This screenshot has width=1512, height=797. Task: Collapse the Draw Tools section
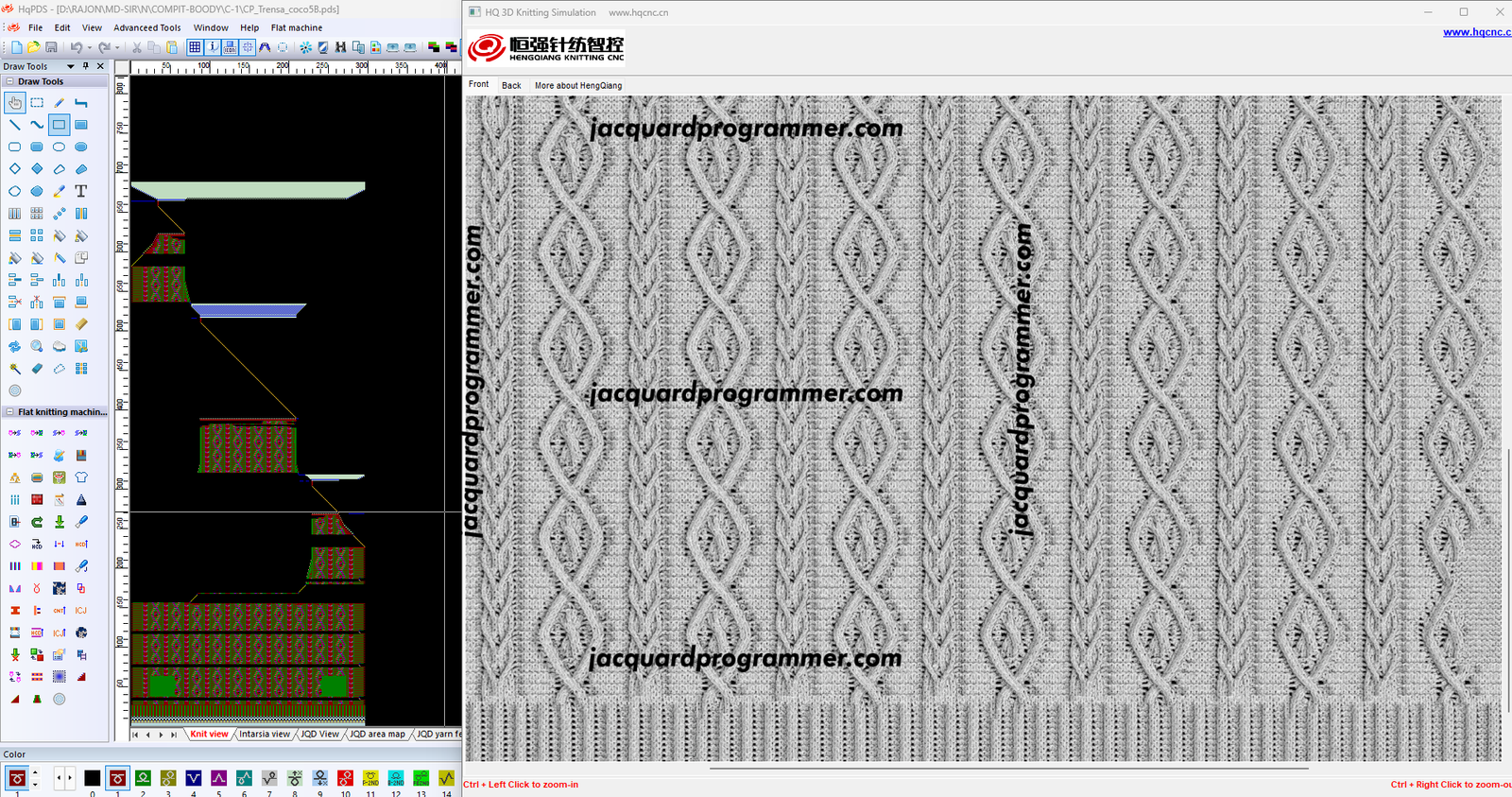tap(9, 81)
